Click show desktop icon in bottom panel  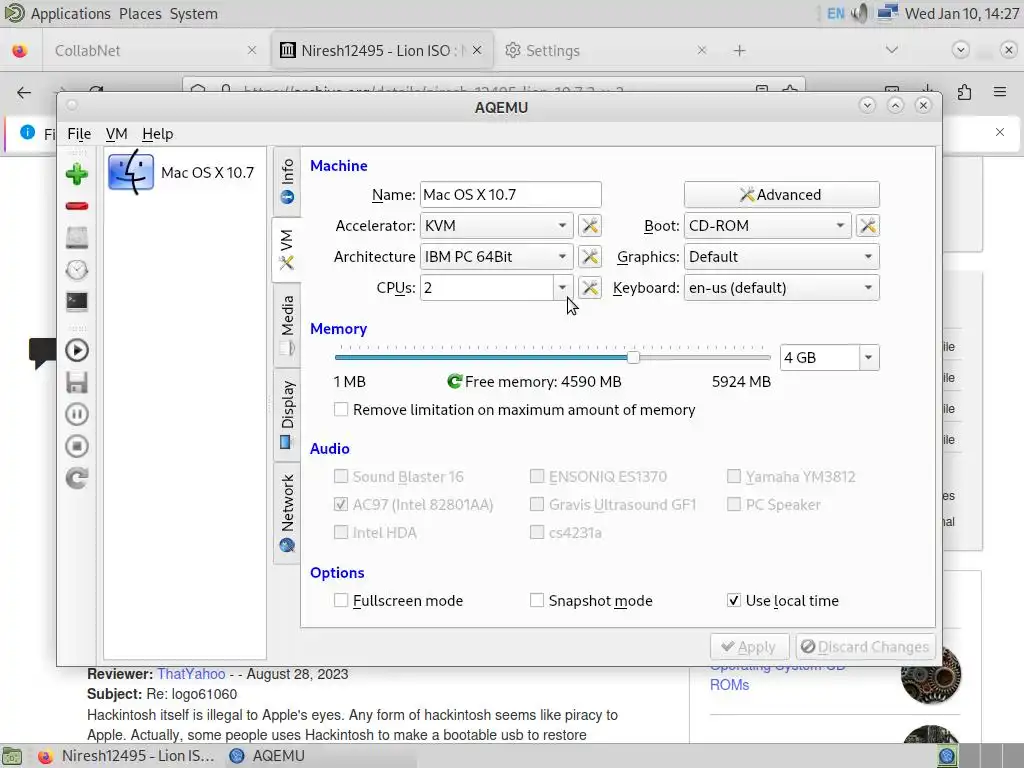tap(12, 756)
